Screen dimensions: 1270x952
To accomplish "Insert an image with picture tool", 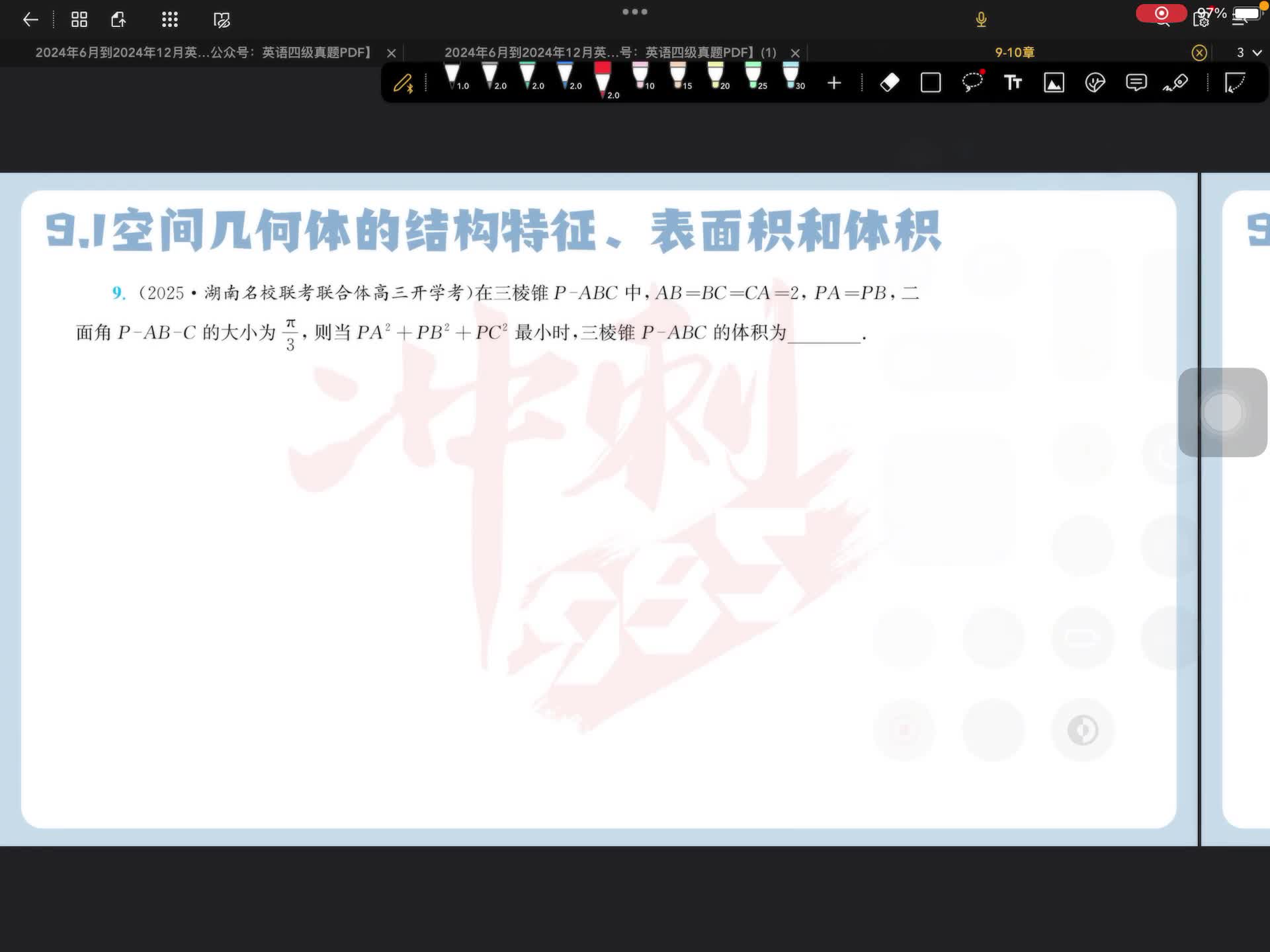I will (1054, 83).
